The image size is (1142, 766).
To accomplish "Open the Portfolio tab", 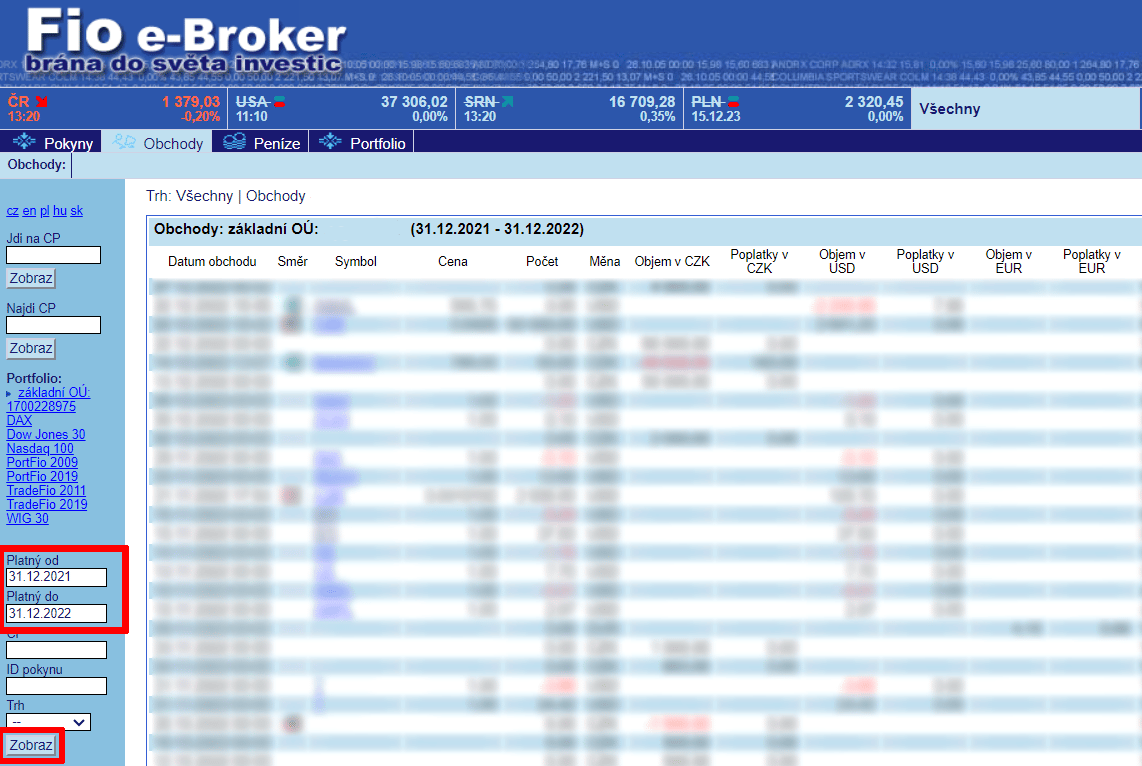I will pos(361,142).
